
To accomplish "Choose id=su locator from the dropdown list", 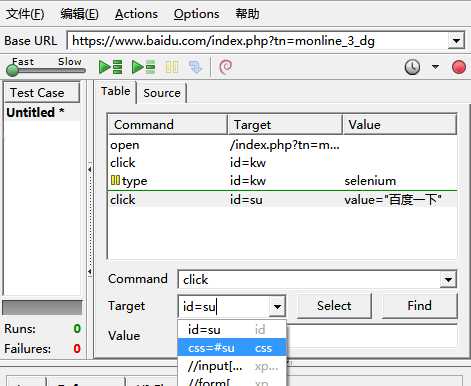I will coord(232,330).
